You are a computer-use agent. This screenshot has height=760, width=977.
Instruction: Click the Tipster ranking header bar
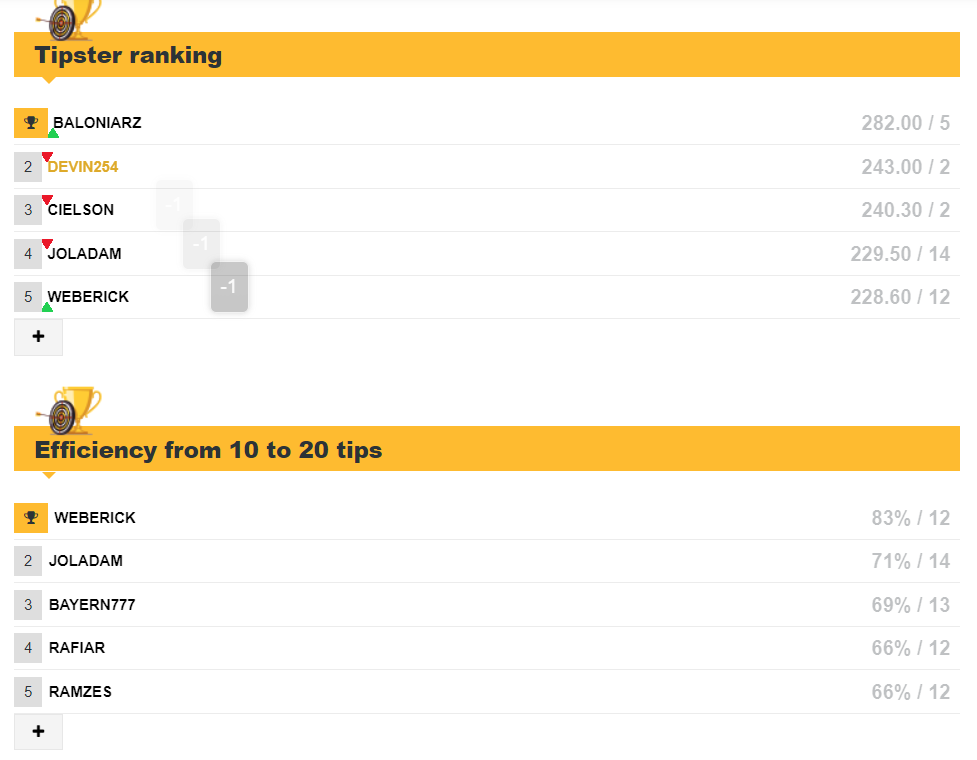(487, 55)
